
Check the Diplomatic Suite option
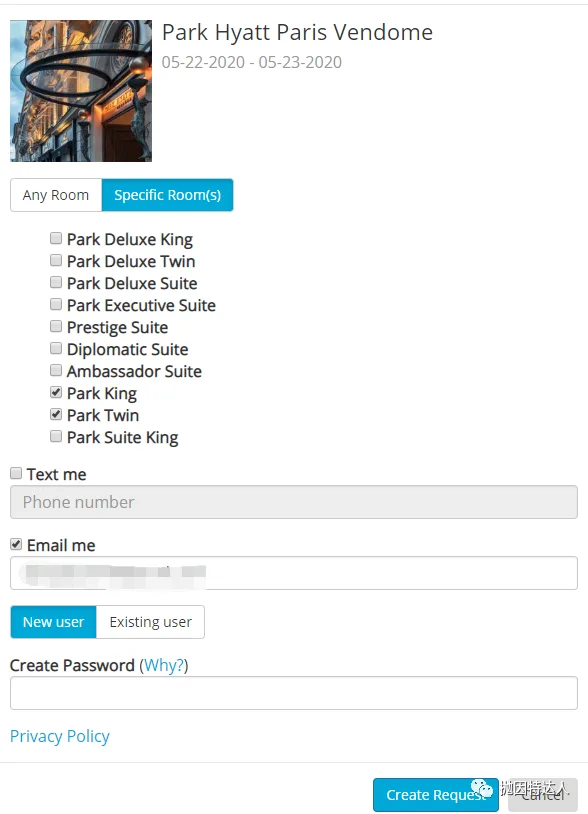56,348
